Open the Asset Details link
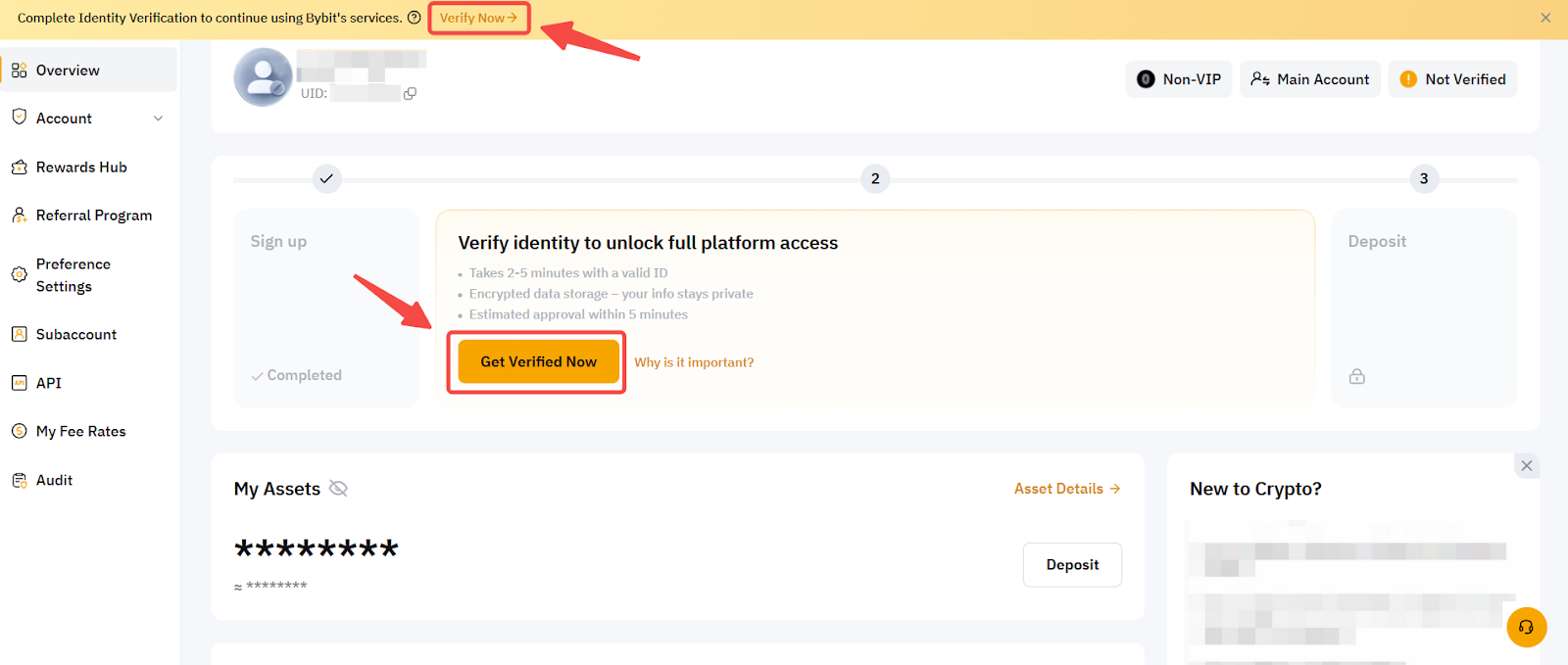 (x=1066, y=489)
